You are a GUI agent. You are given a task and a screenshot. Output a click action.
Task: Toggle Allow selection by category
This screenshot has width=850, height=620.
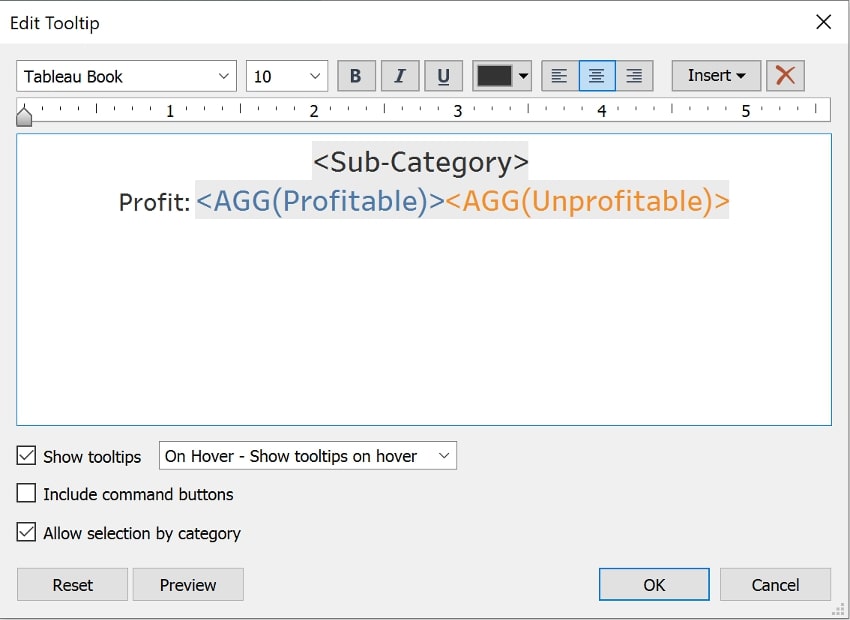click(x=26, y=532)
